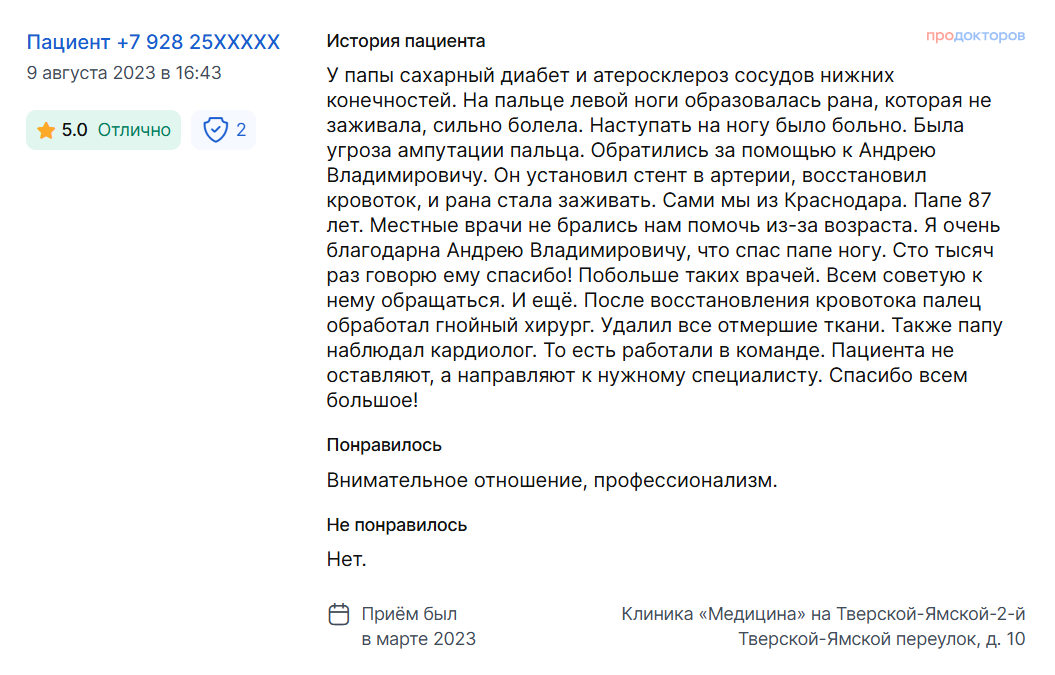Viewport: 1055px width, 675px height.
Task: Click the История пациента heading
Action: click(406, 41)
